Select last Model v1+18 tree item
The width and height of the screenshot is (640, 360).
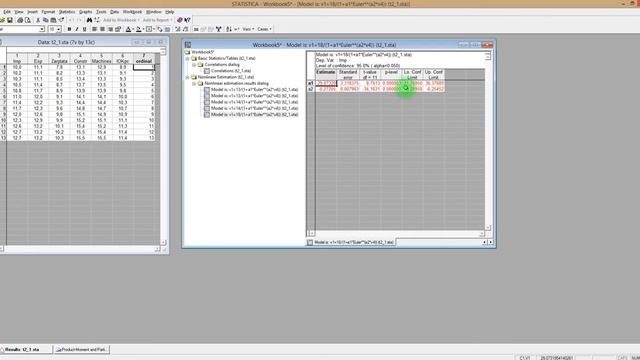pyautogui.click(x=254, y=115)
